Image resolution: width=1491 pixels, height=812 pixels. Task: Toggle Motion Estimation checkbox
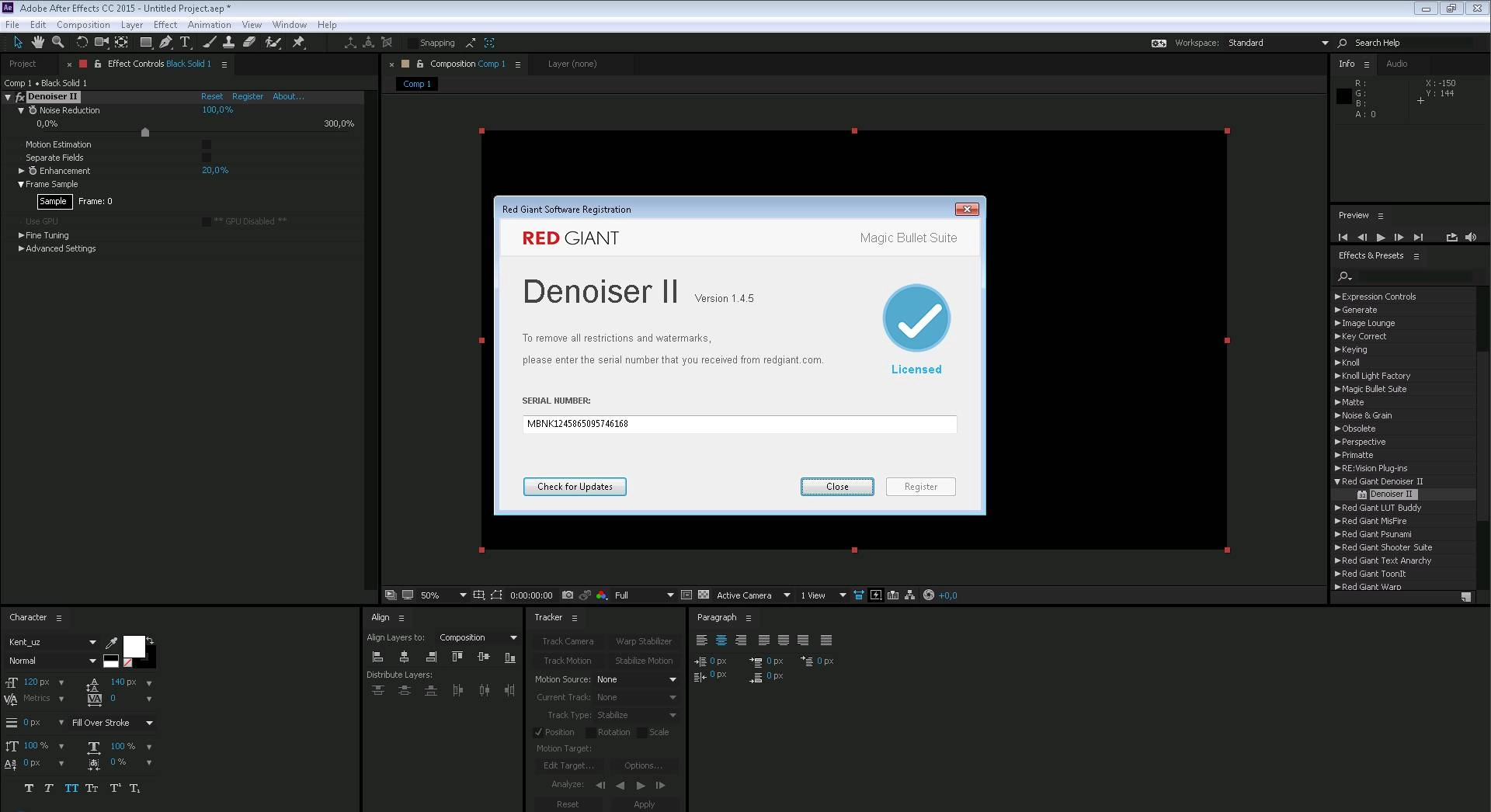click(207, 144)
